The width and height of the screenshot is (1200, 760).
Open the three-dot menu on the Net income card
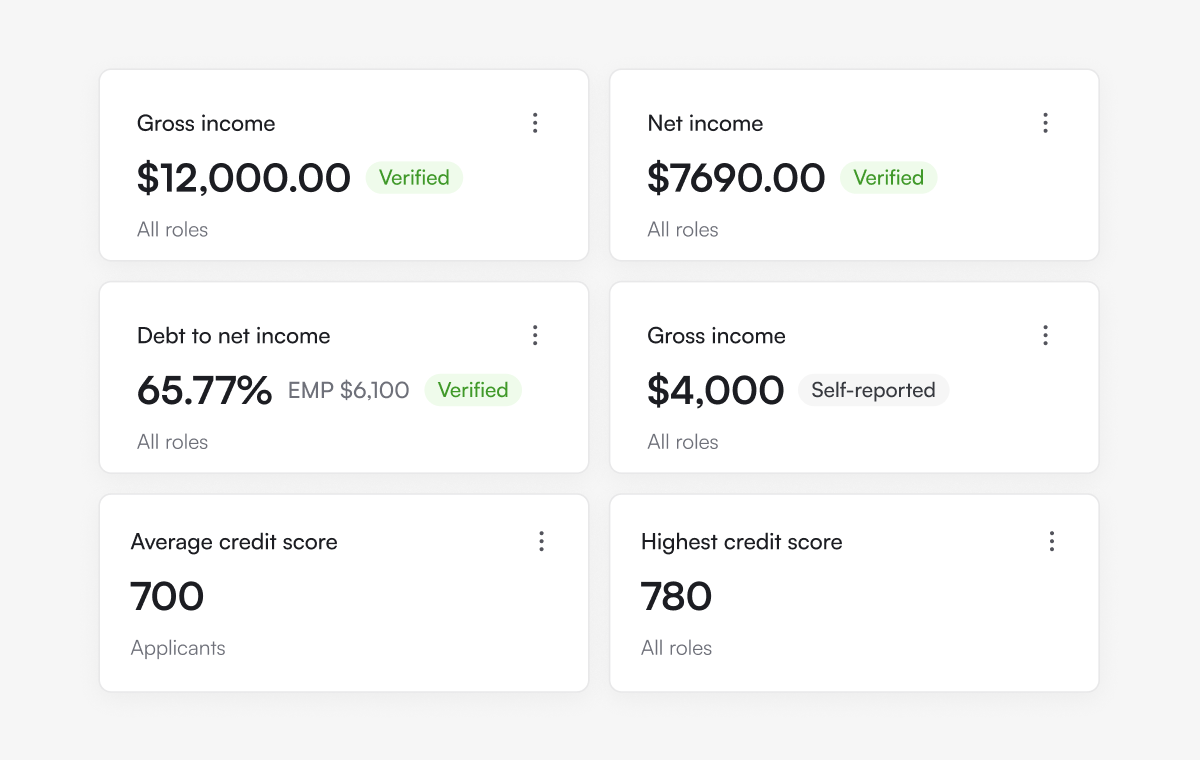pyautogui.click(x=1045, y=123)
